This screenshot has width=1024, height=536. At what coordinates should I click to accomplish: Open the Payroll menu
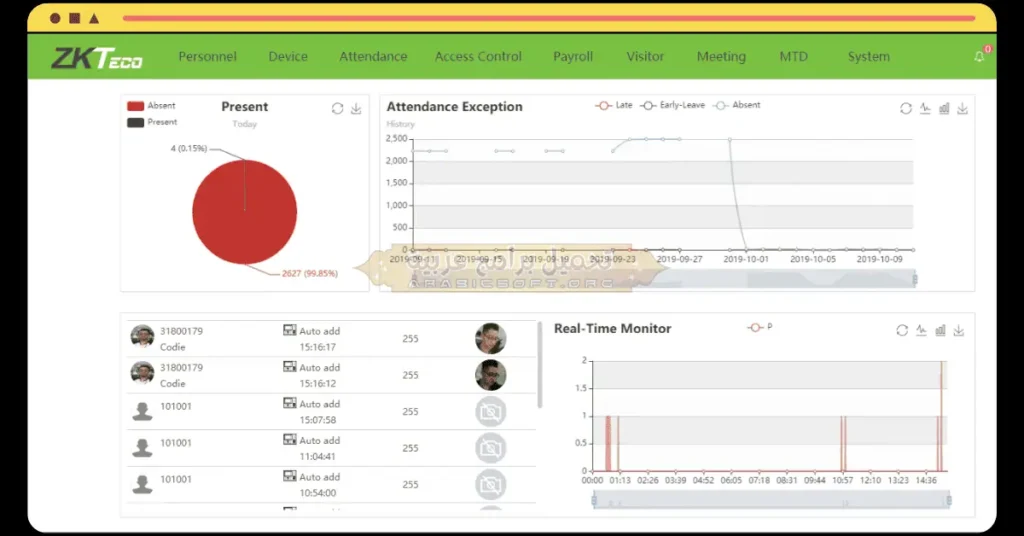coord(573,57)
